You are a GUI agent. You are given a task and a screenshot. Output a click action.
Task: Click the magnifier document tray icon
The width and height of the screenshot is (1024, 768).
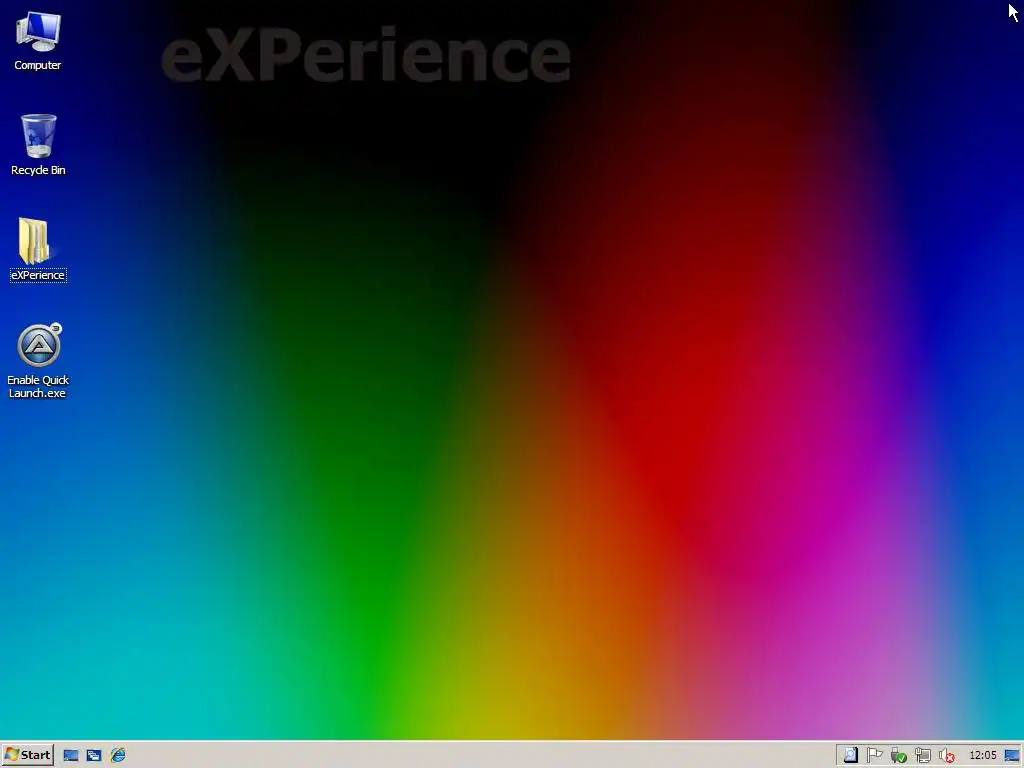point(850,756)
